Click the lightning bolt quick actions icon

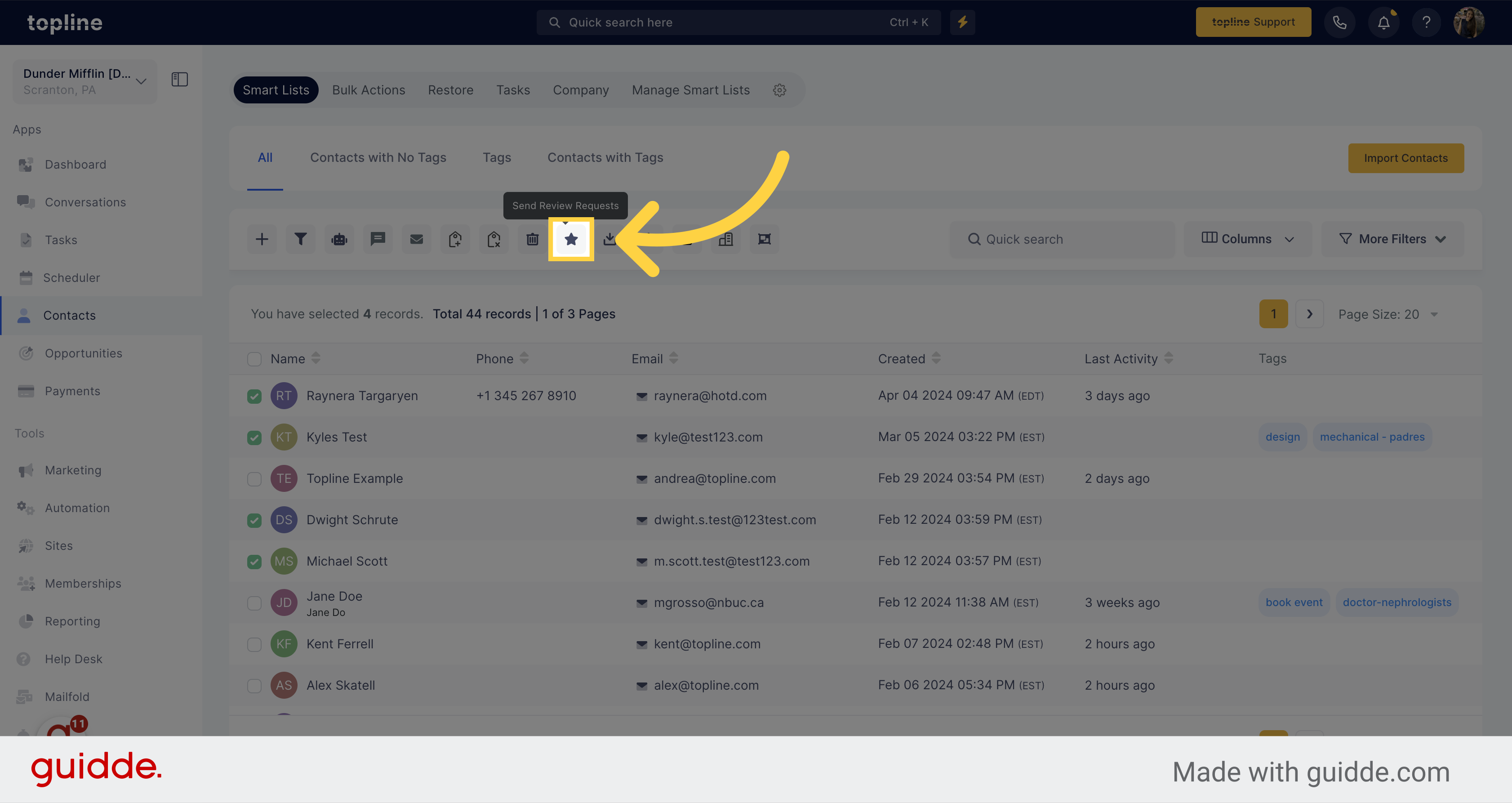(962, 22)
